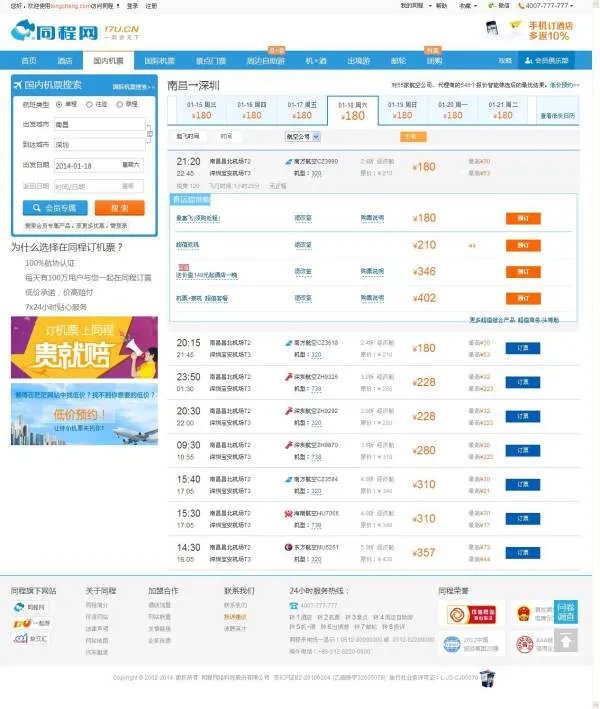This screenshot has width=600, height=709.
Task: Select the 单程 one-way radio button
Action: click(x=59, y=104)
